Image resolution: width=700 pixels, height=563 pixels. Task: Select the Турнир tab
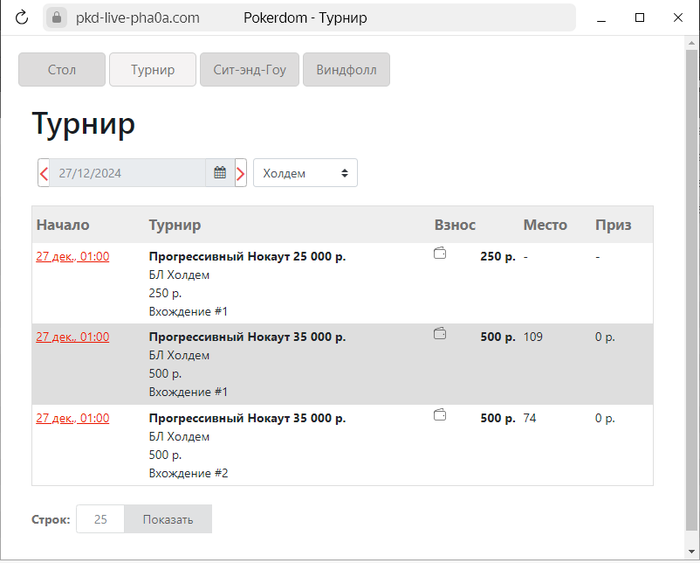(153, 70)
